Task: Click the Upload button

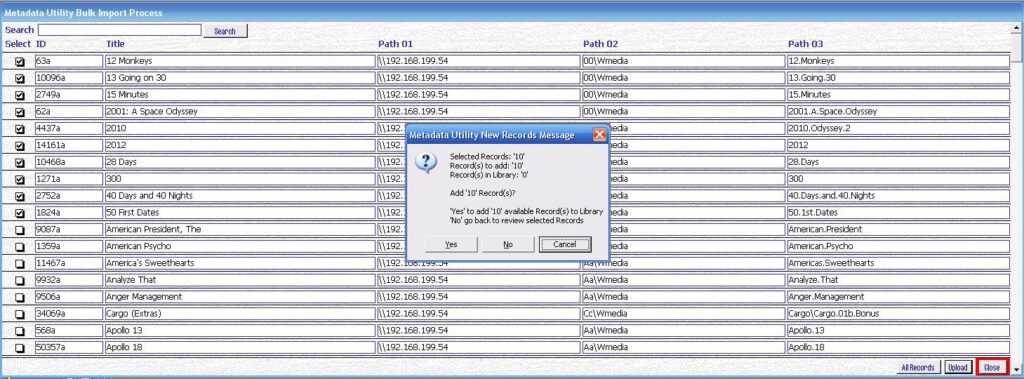Action: (958, 367)
